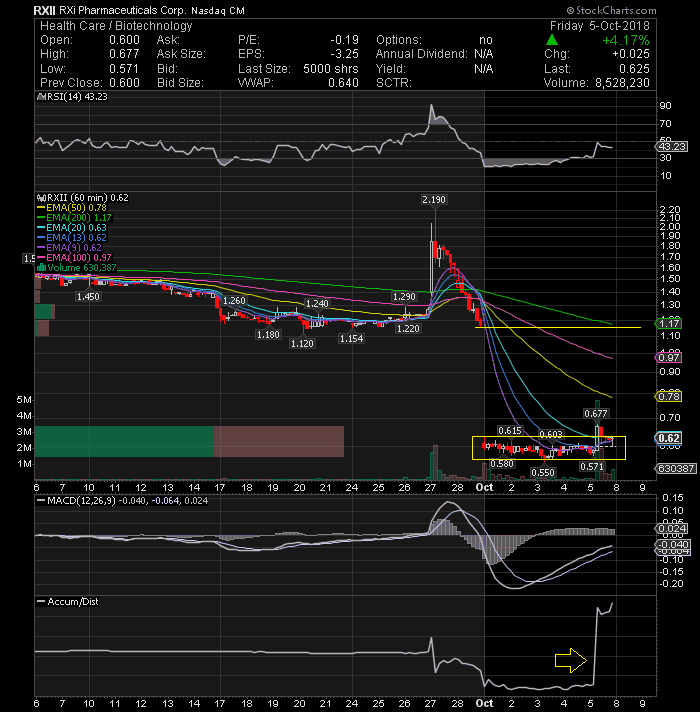
Task: Click the 0.024 MACD histogram axis tag
Action: tap(671, 529)
